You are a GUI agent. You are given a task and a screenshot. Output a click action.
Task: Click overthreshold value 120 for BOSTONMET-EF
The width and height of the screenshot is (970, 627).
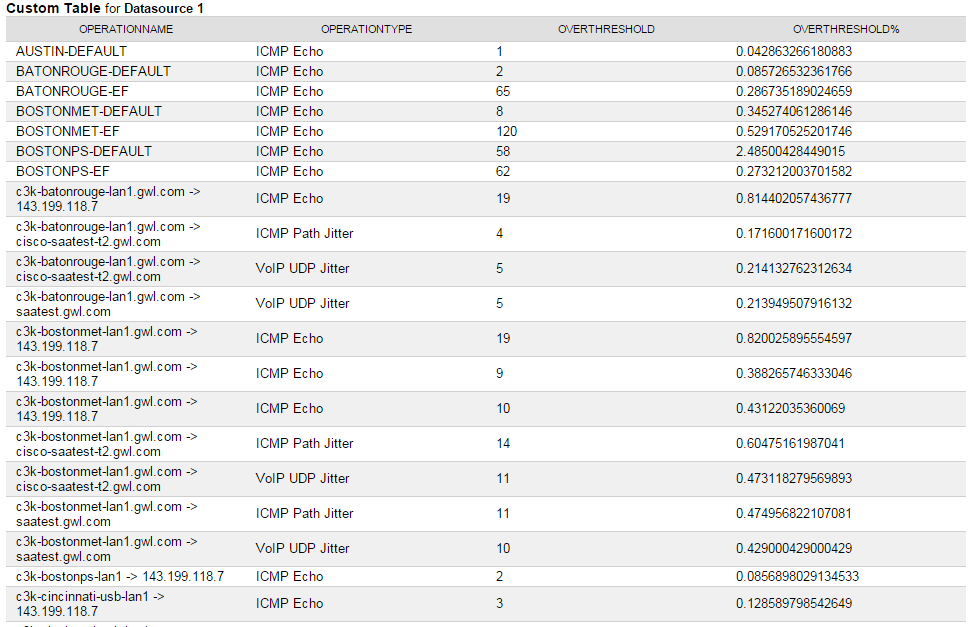(506, 132)
